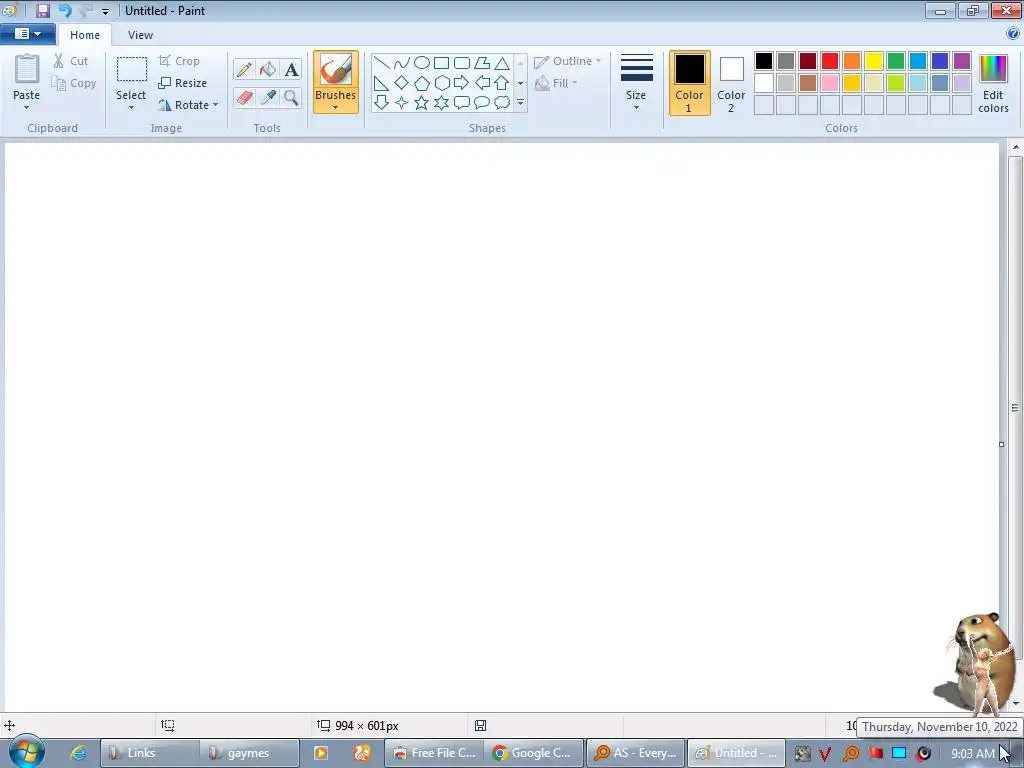Choose the Pentagon shape
This screenshot has height=768, width=1024.
point(422,83)
